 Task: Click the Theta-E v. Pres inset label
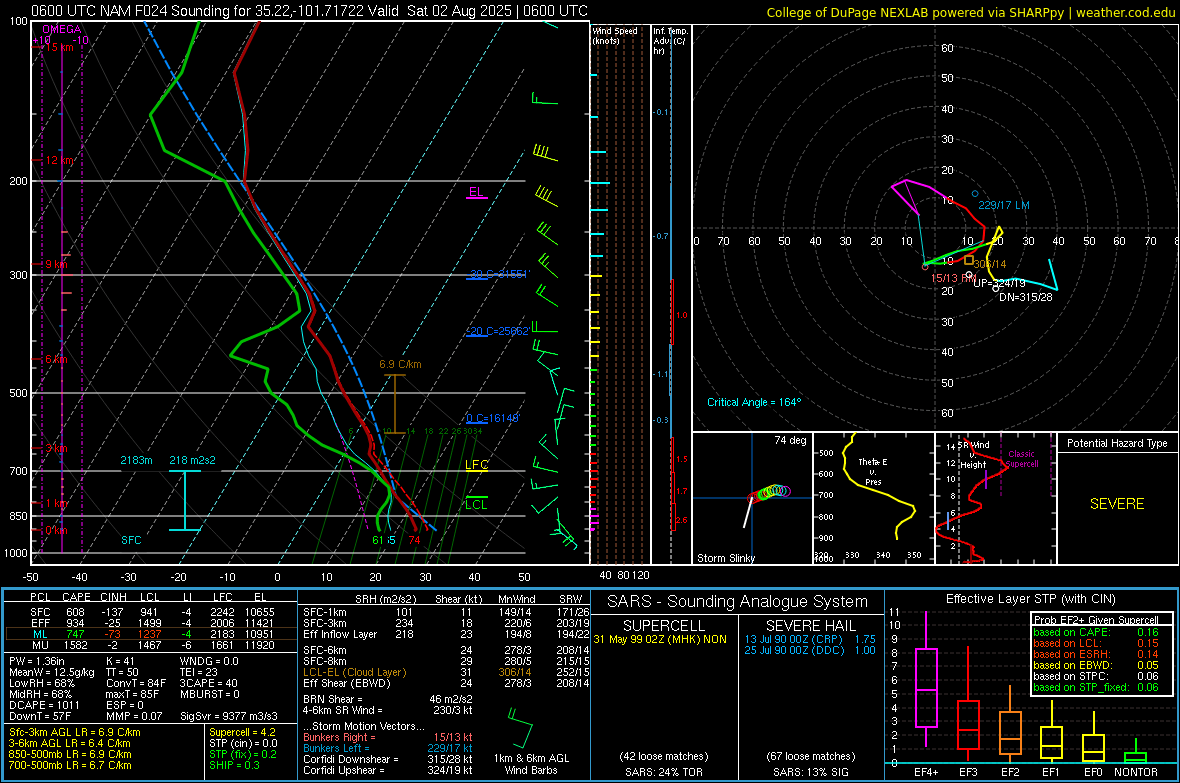coord(873,471)
